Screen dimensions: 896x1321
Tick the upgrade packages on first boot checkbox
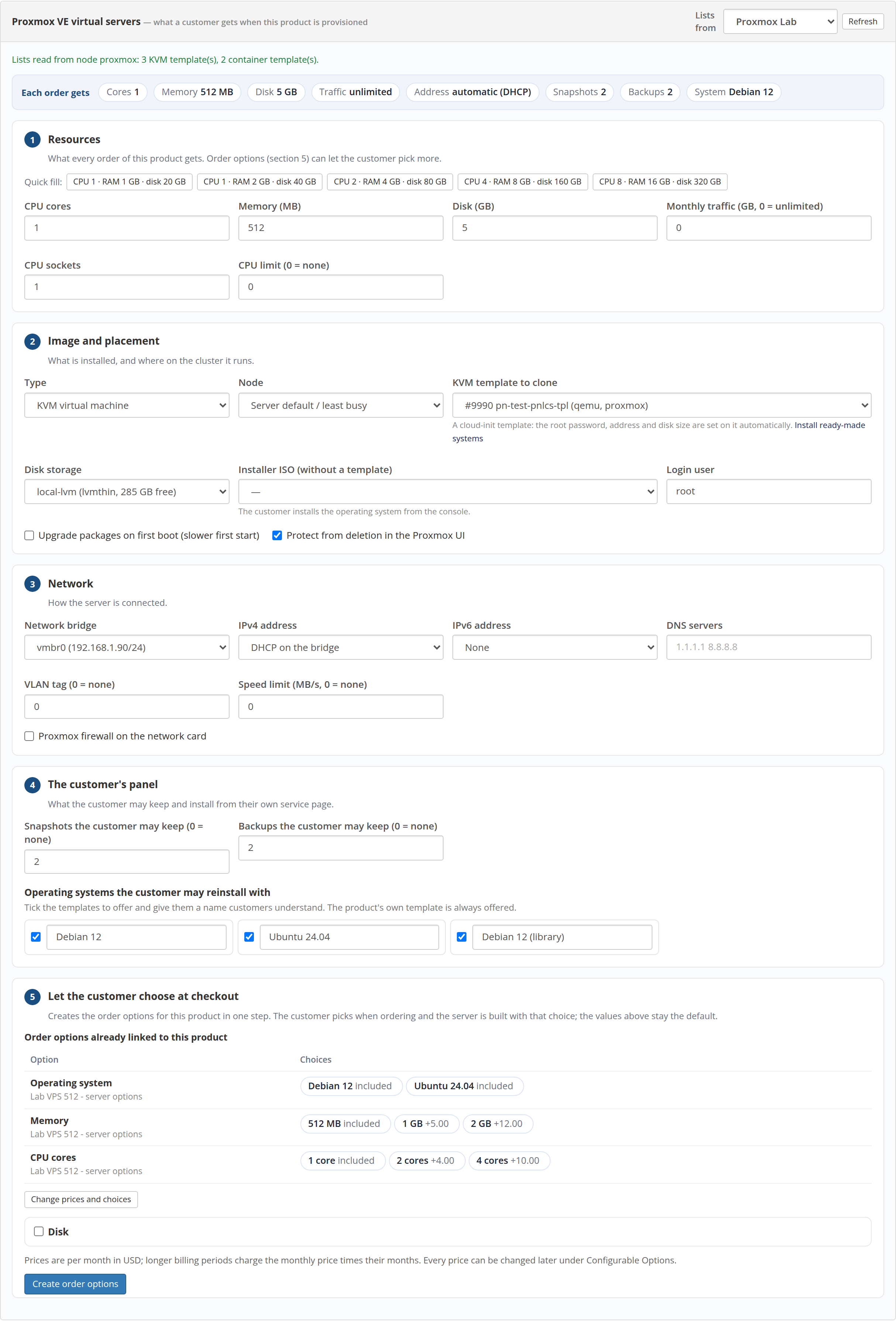pyautogui.click(x=29, y=535)
